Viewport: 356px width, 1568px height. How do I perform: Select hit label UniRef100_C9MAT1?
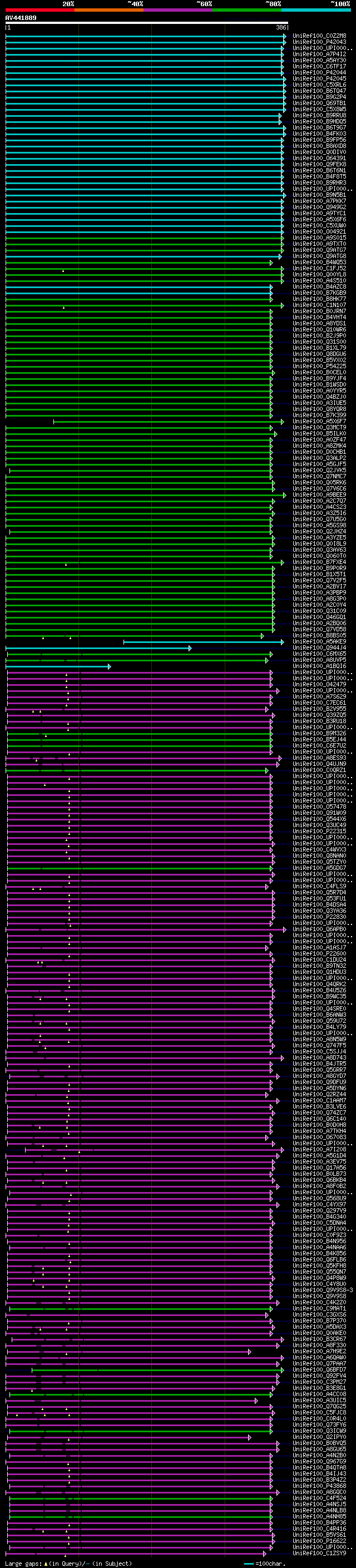[x=319, y=1308]
